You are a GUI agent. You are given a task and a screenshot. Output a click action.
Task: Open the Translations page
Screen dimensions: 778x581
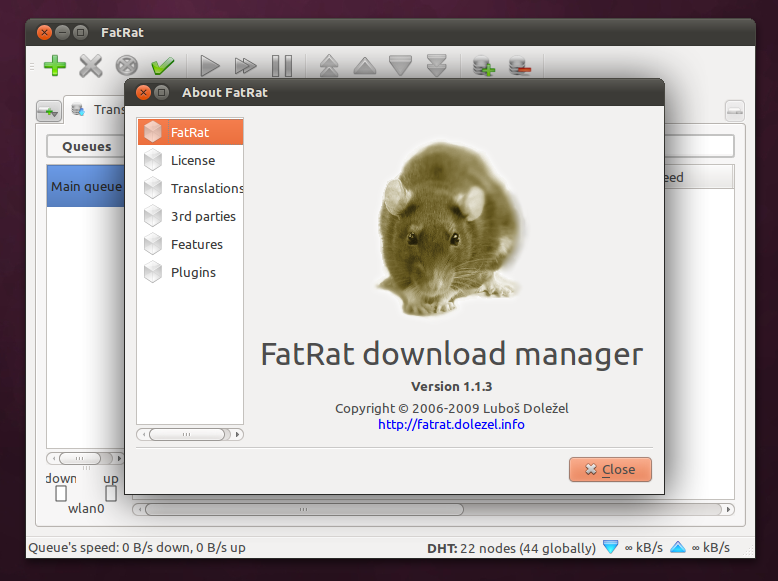click(x=190, y=188)
